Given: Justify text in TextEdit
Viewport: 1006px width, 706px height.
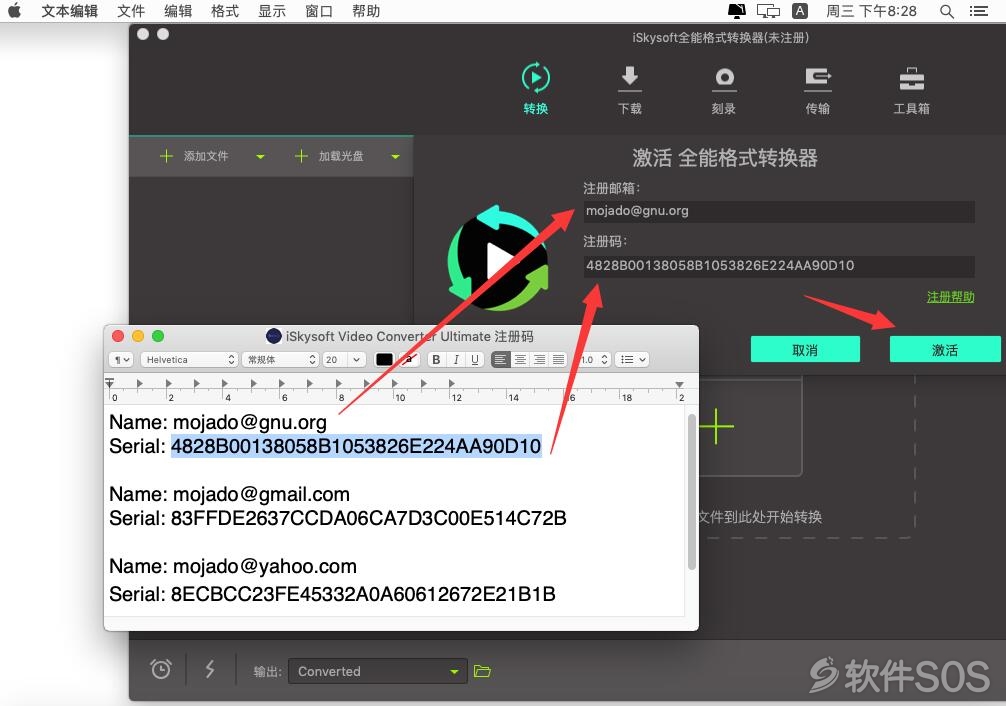Looking at the screenshot, I should click(x=559, y=359).
